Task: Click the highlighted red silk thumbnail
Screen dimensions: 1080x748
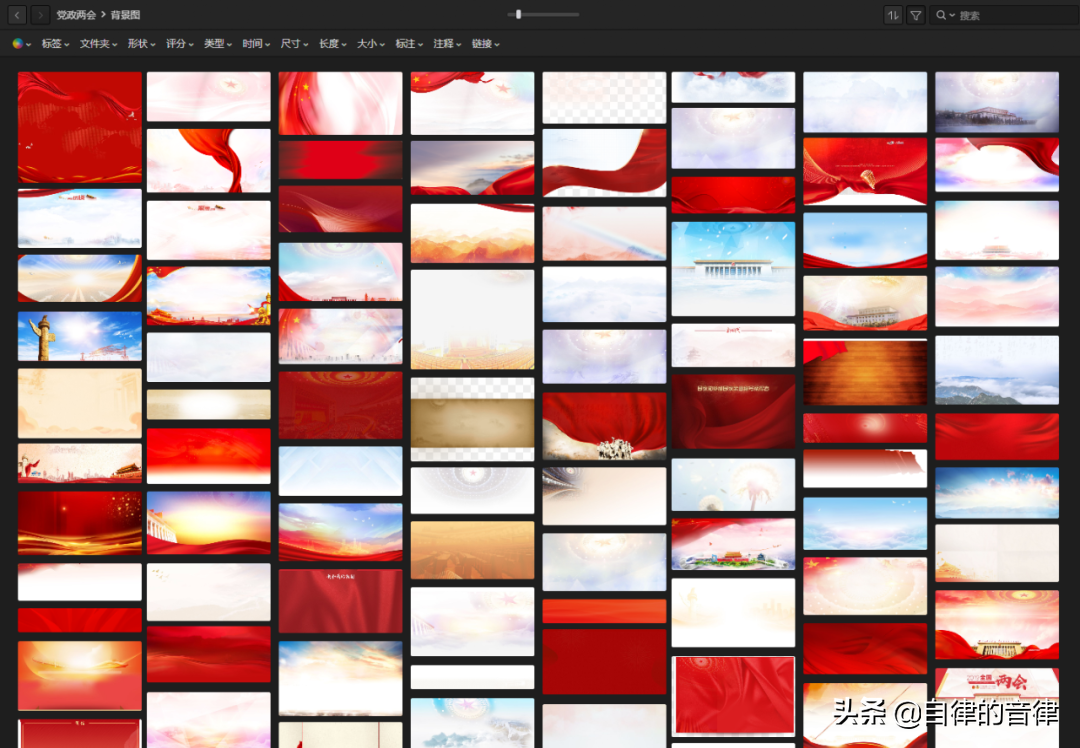Action: (x=733, y=696)
